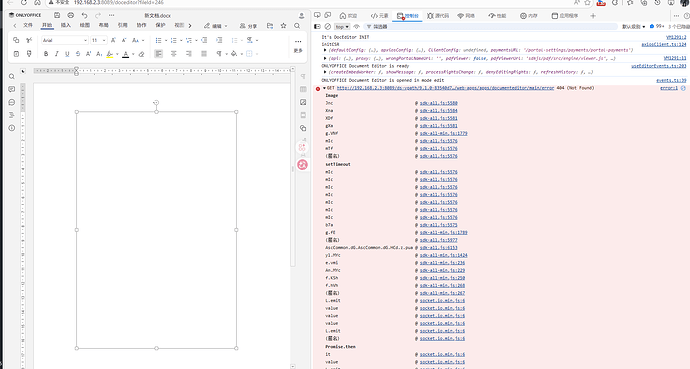Open the bullet list dropdown arrow
The height and width of the screenshot is (369, 690).
point(166,40)
